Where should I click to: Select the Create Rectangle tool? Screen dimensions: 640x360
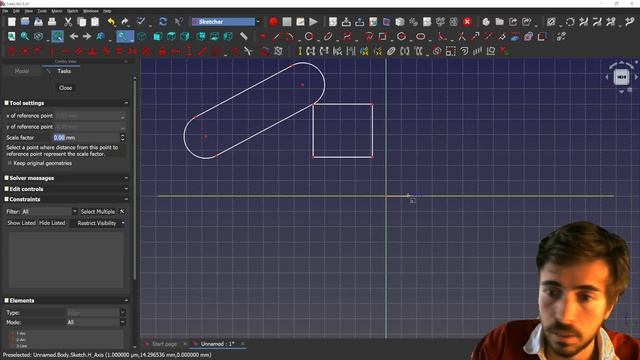382,36
